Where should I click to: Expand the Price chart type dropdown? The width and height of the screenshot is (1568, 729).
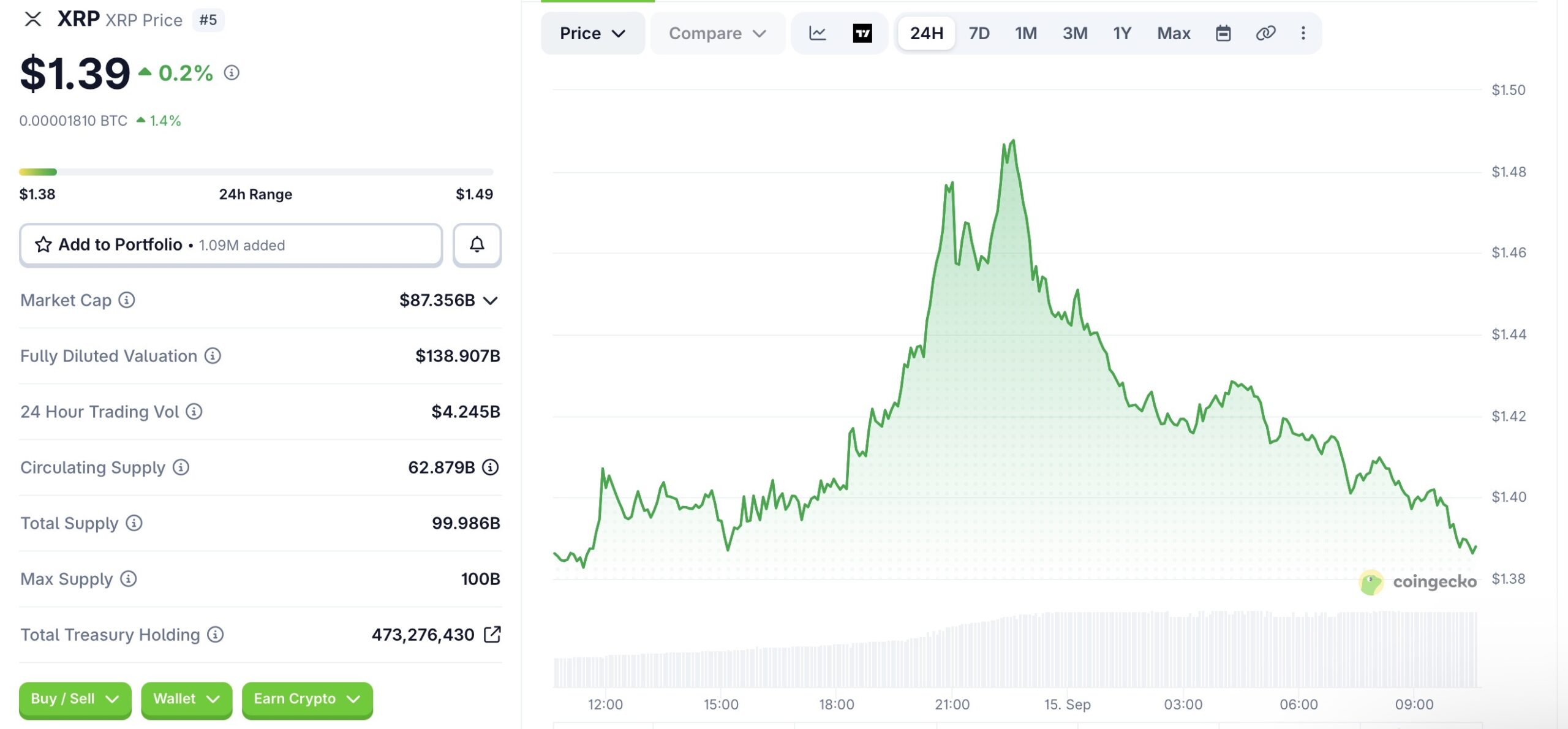[x=593, y=33]
